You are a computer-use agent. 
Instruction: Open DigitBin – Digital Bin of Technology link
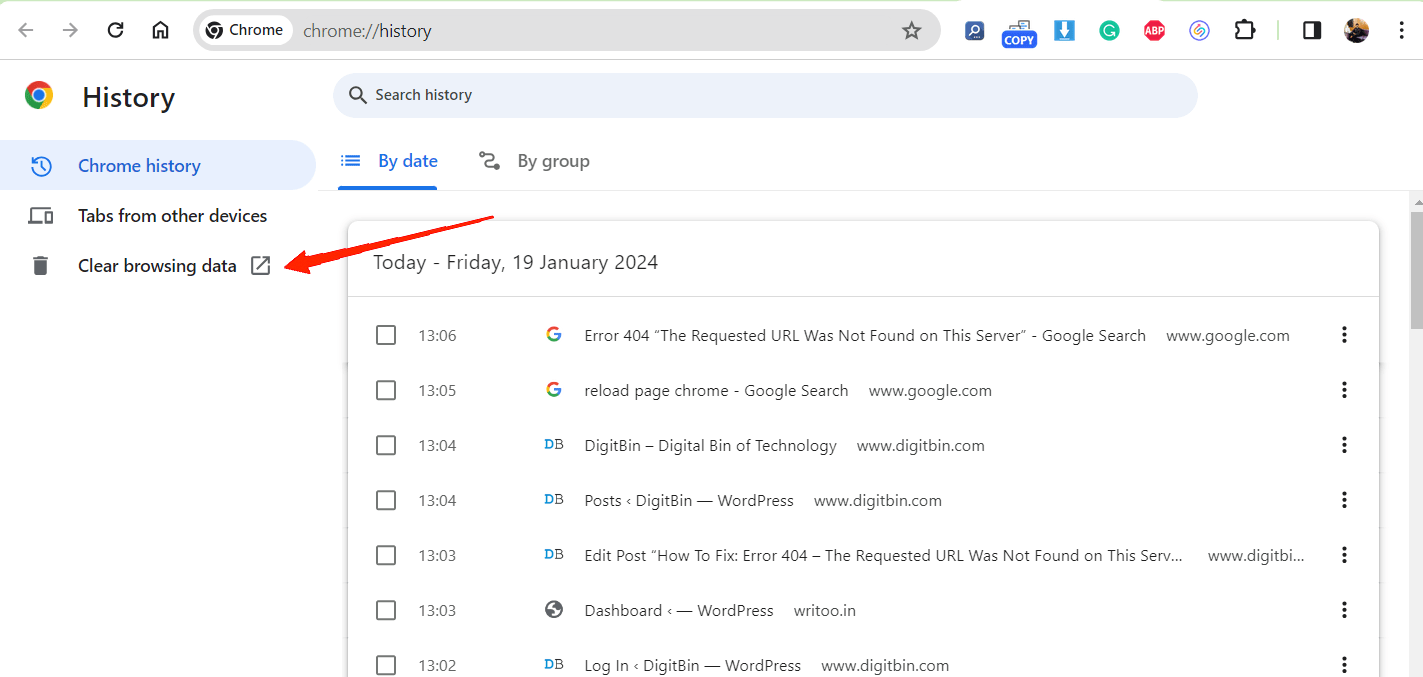[710, 446]
